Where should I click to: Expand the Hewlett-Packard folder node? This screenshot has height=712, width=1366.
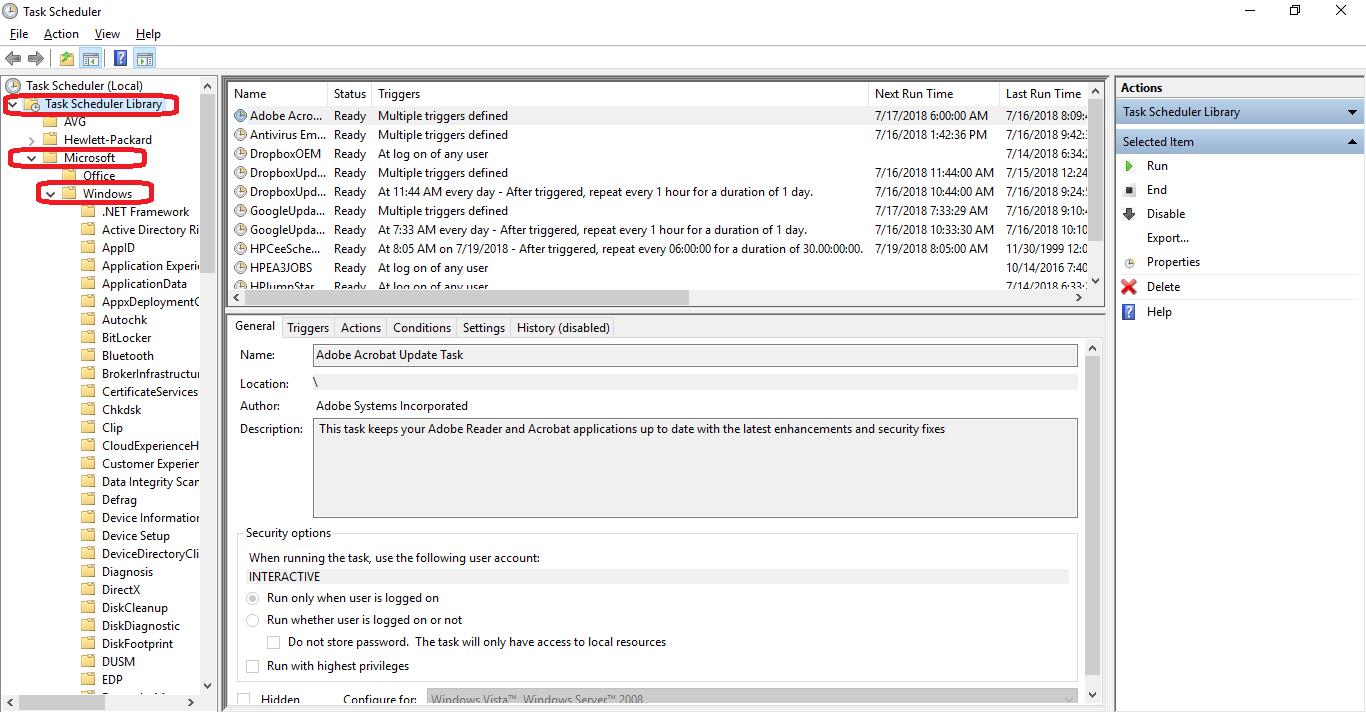(x=31, y=140)
